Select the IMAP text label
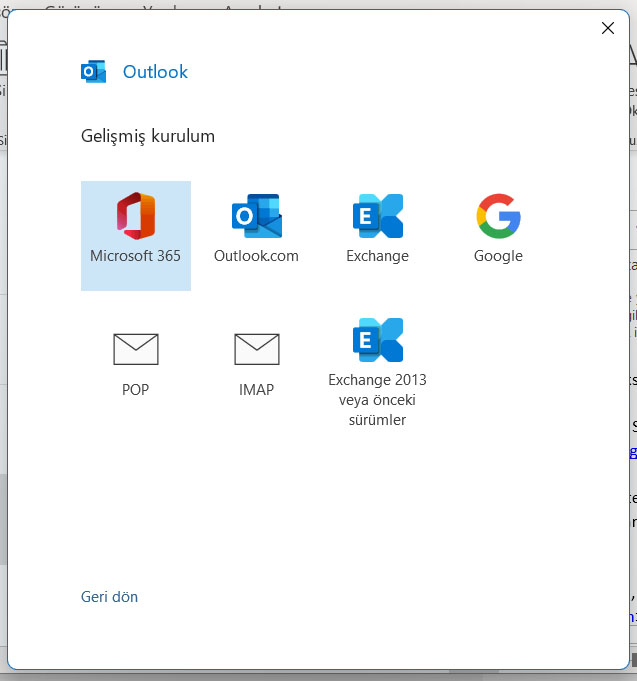The height and width of the screenshot is (681, 637). click(256, 390)
